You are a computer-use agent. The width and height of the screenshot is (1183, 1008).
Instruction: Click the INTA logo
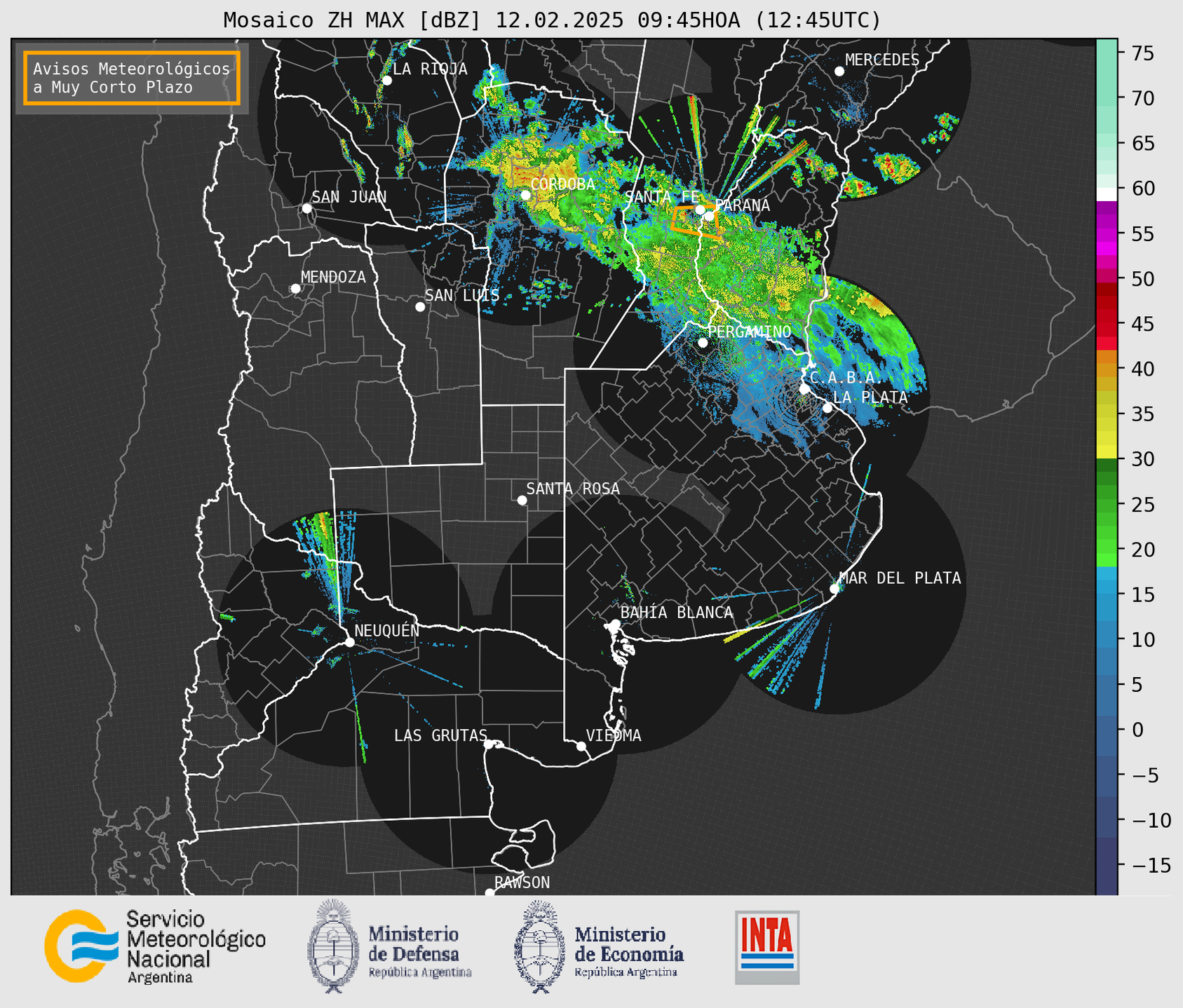[767, 947]
